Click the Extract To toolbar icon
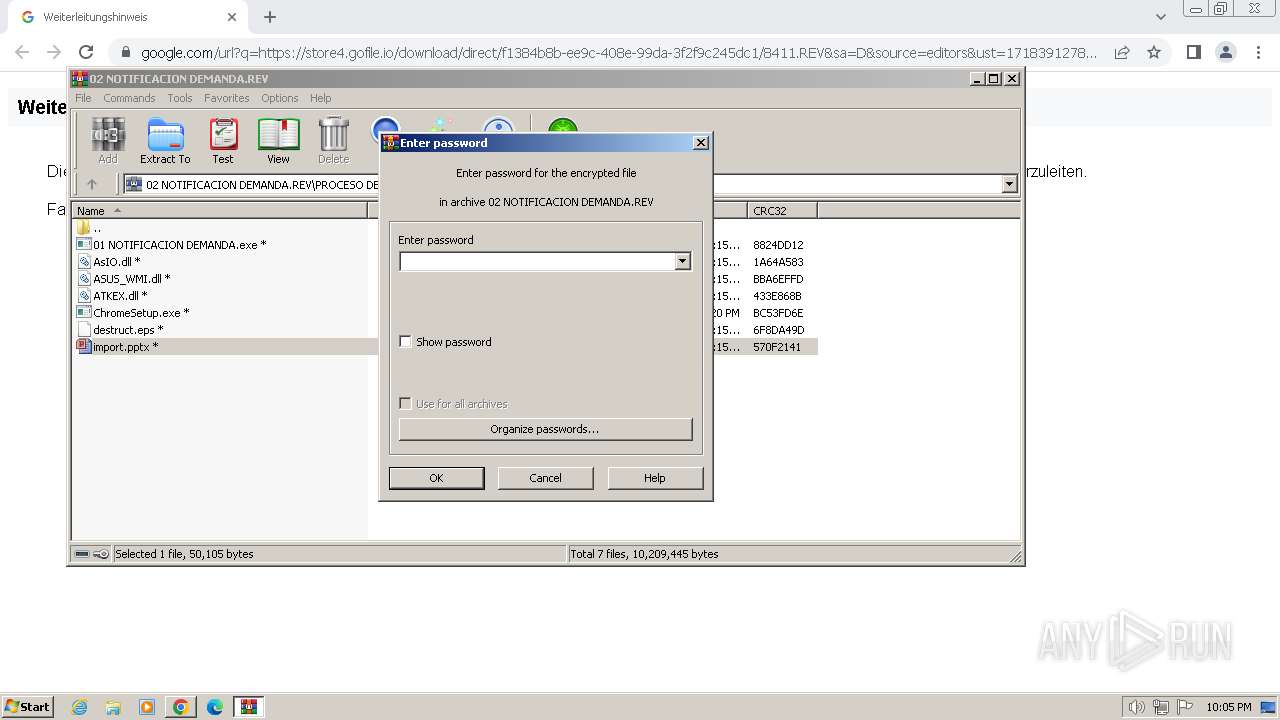The width and height of the screenshot is (1280, 720). [165, 140]
